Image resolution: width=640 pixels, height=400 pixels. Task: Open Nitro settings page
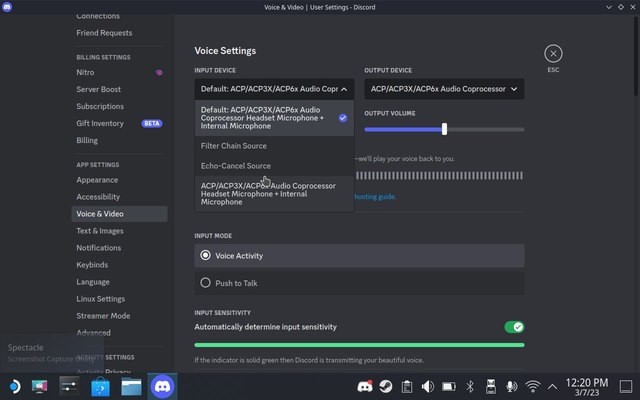119,72
